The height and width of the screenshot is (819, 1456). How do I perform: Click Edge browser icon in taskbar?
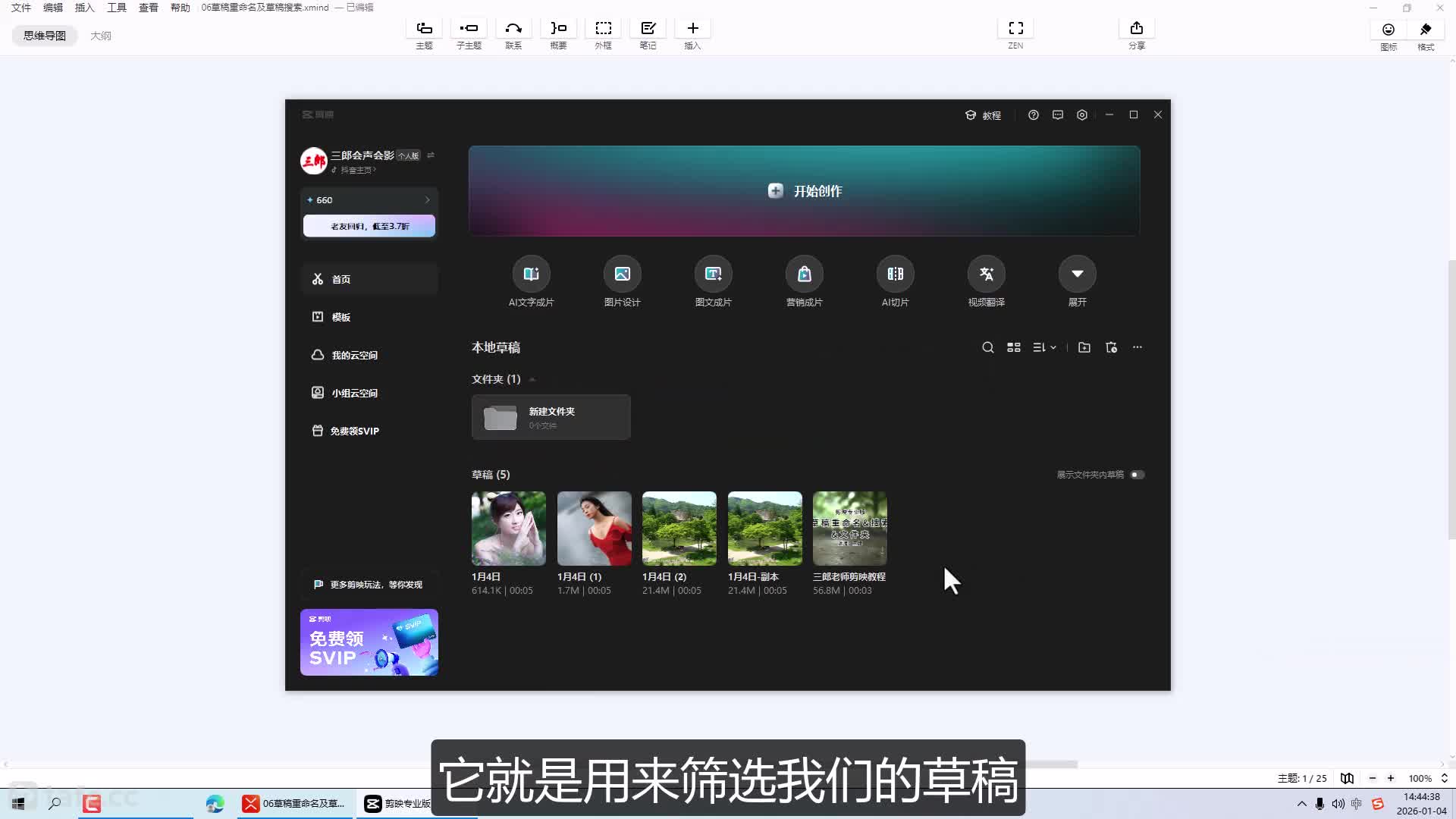tap(215, 804)
